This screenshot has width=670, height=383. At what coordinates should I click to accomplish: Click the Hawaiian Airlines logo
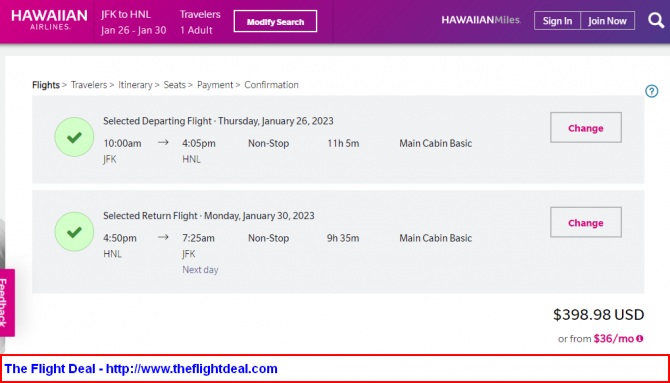(49, 20)
